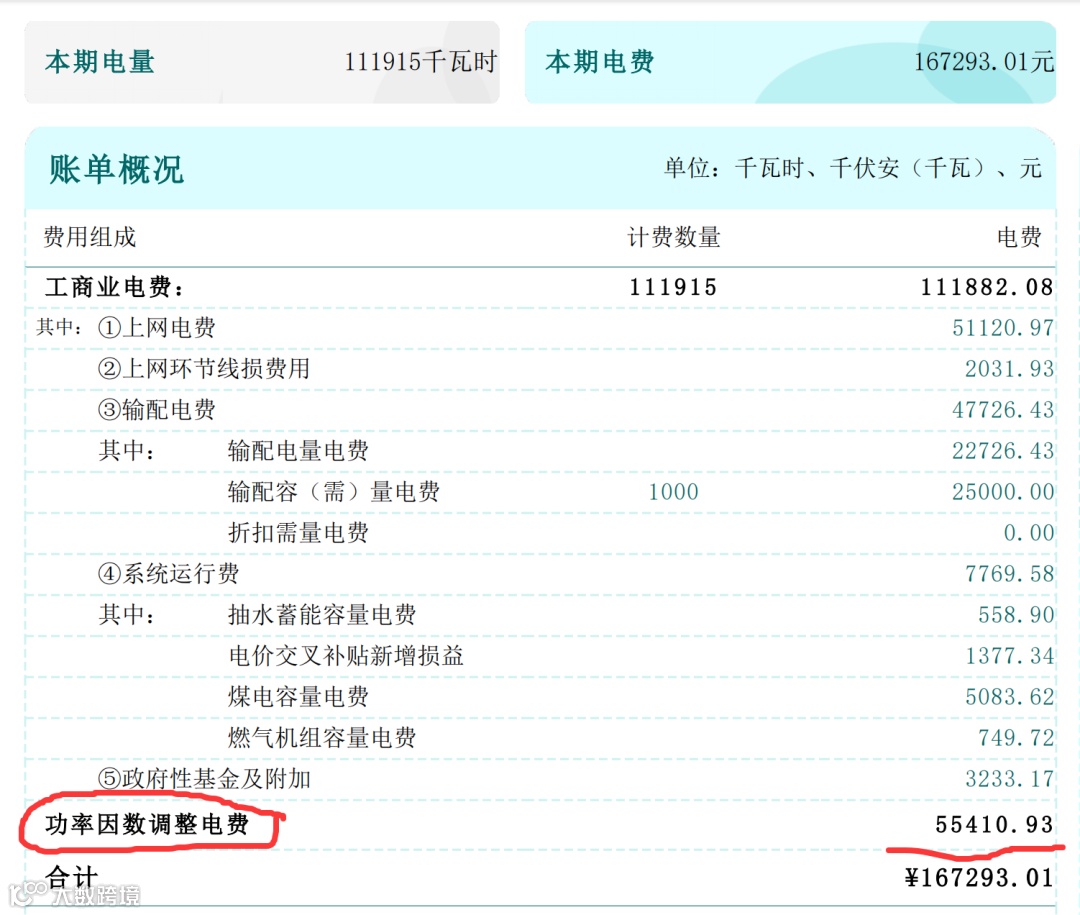Click the 费用组成 column header

pyautogui.click(x=90, y=237)
